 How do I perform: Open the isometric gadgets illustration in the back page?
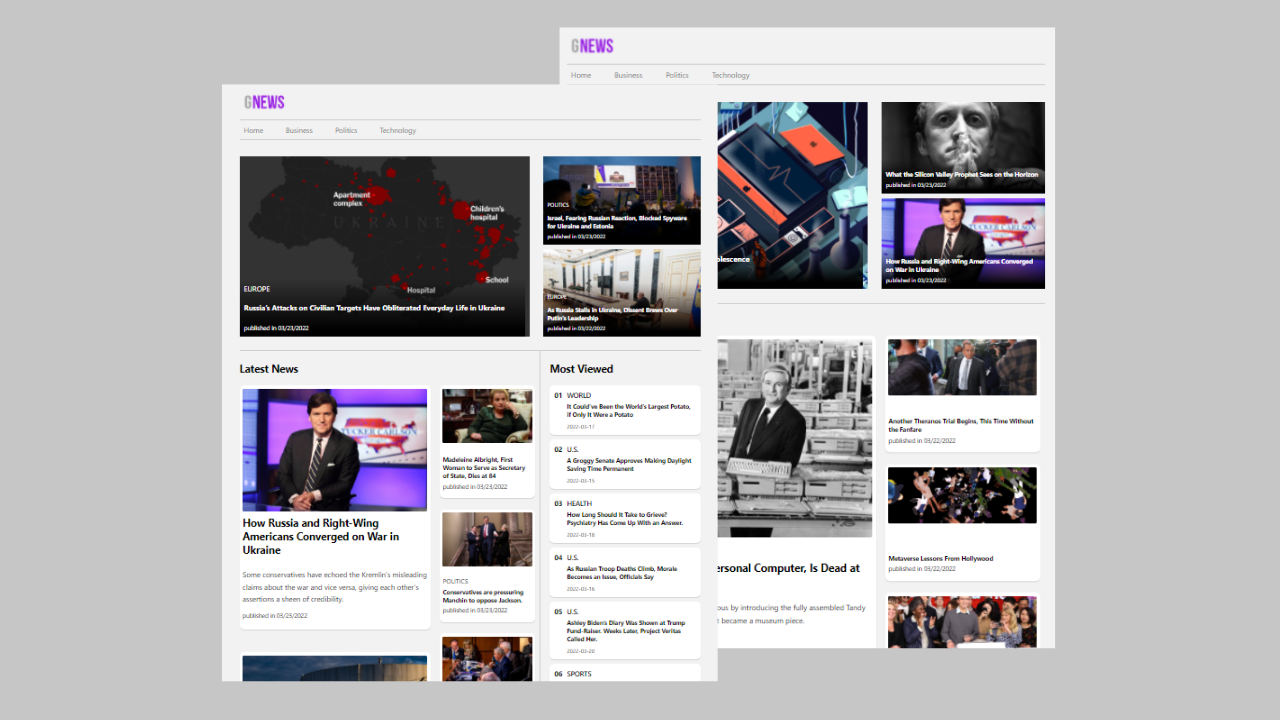tap(793, 195)
